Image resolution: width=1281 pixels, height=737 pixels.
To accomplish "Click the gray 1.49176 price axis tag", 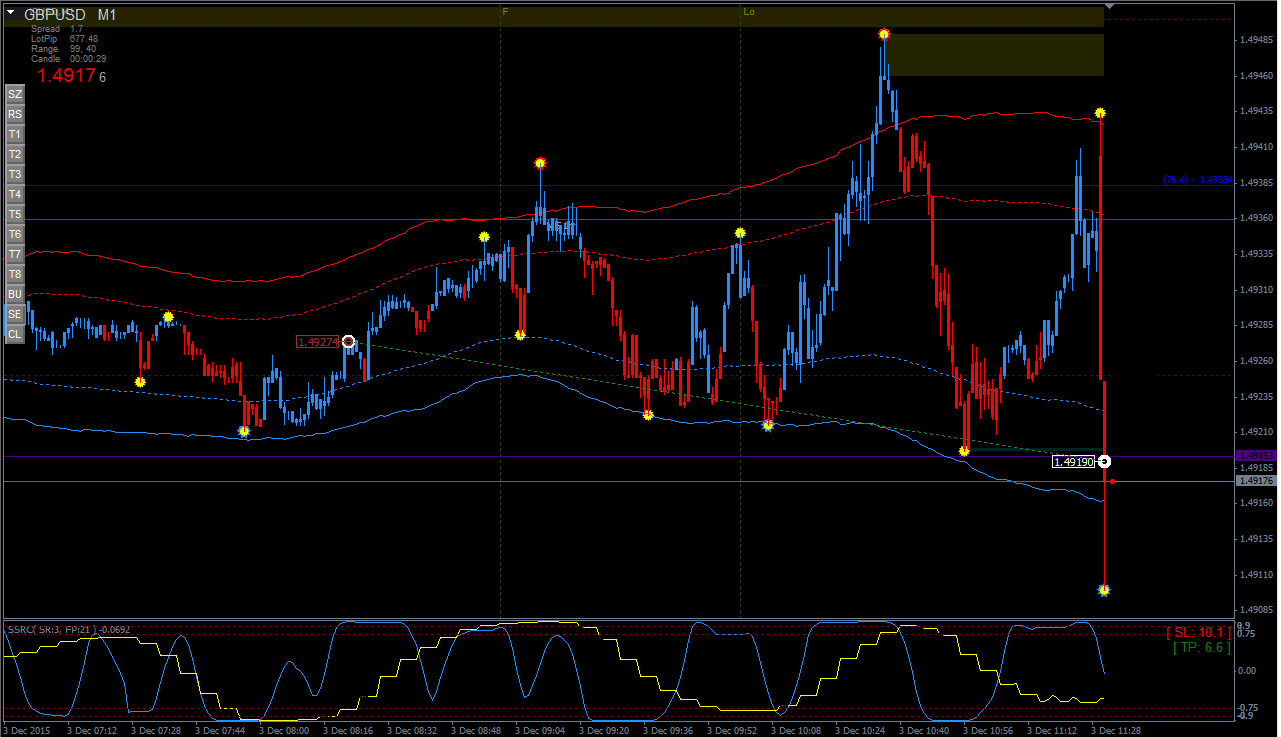I will click(1255, 481).
